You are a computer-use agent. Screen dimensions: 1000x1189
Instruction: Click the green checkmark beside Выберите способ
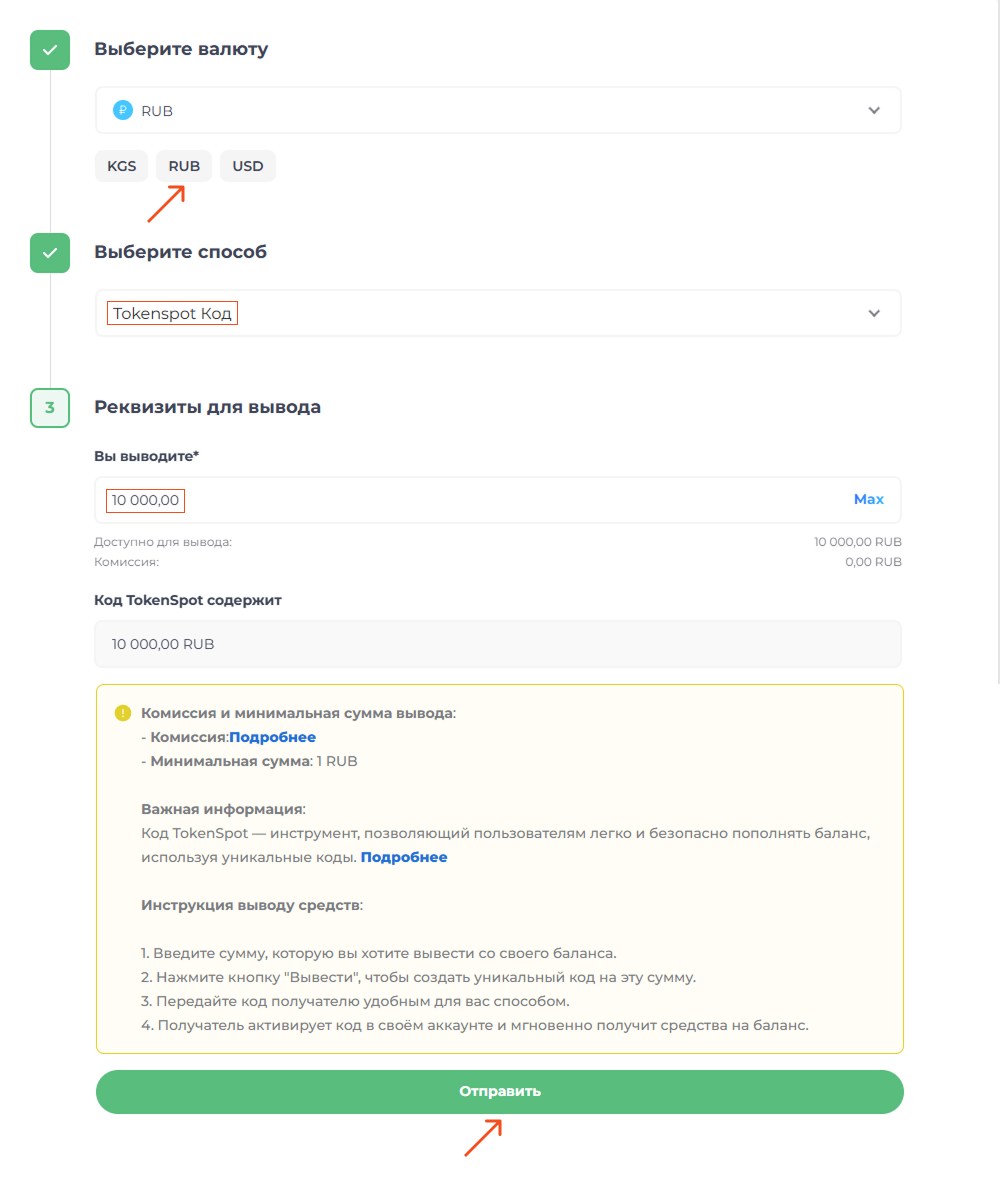click(x=50, y=253)
